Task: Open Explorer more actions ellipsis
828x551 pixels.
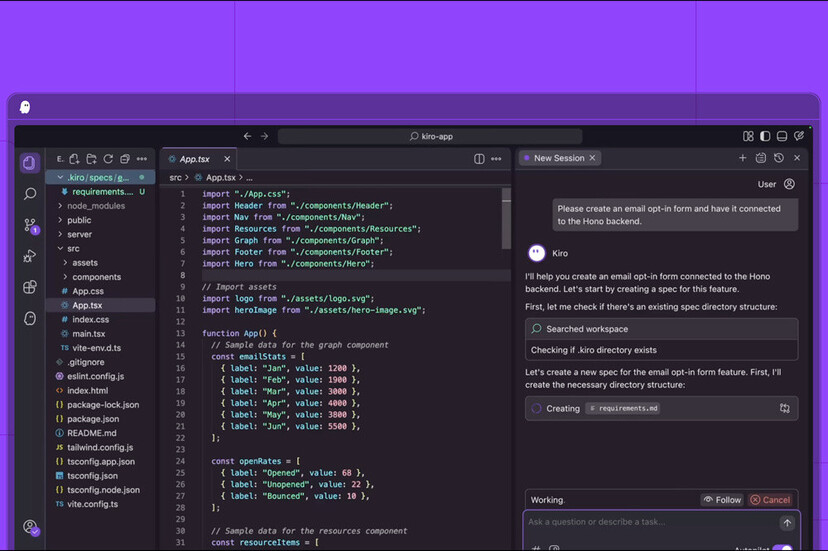Action: pos(142,159)
